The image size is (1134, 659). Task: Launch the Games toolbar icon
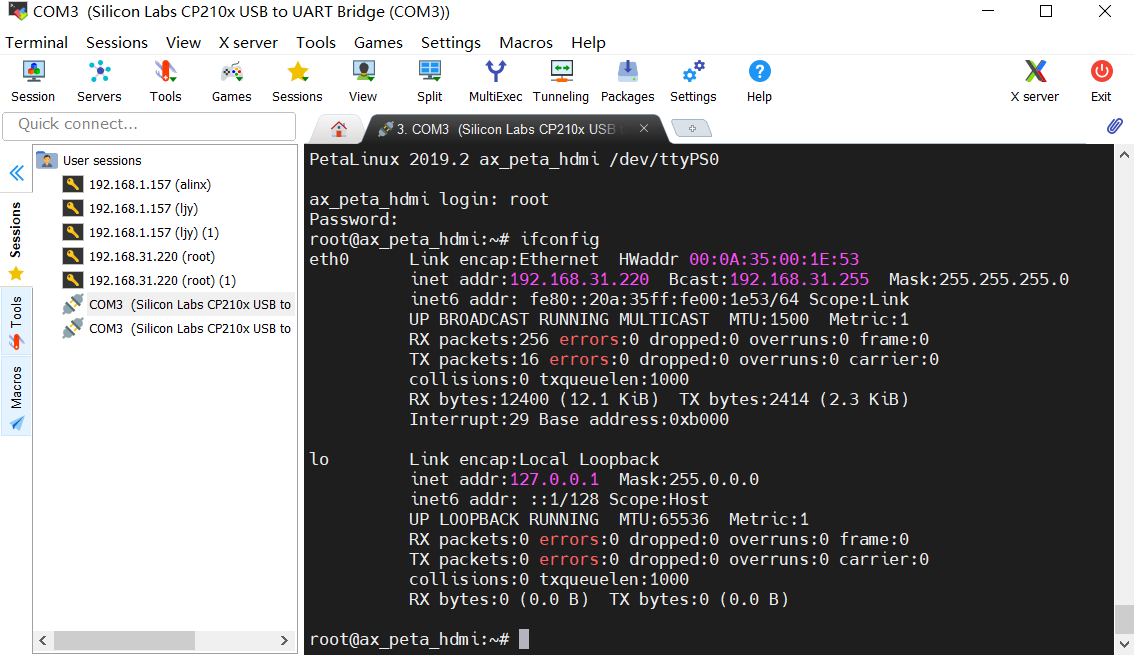231,80
